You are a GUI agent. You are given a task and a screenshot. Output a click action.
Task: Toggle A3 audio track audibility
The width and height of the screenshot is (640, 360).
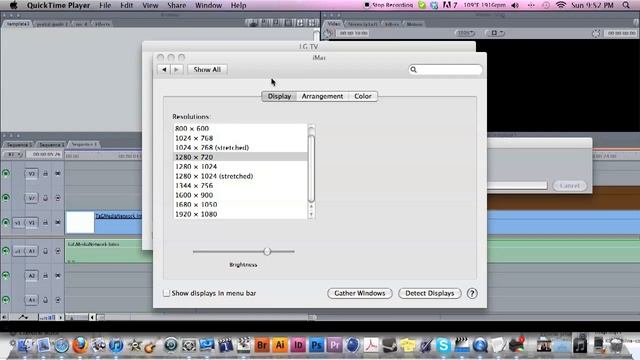tap(6, 300)
